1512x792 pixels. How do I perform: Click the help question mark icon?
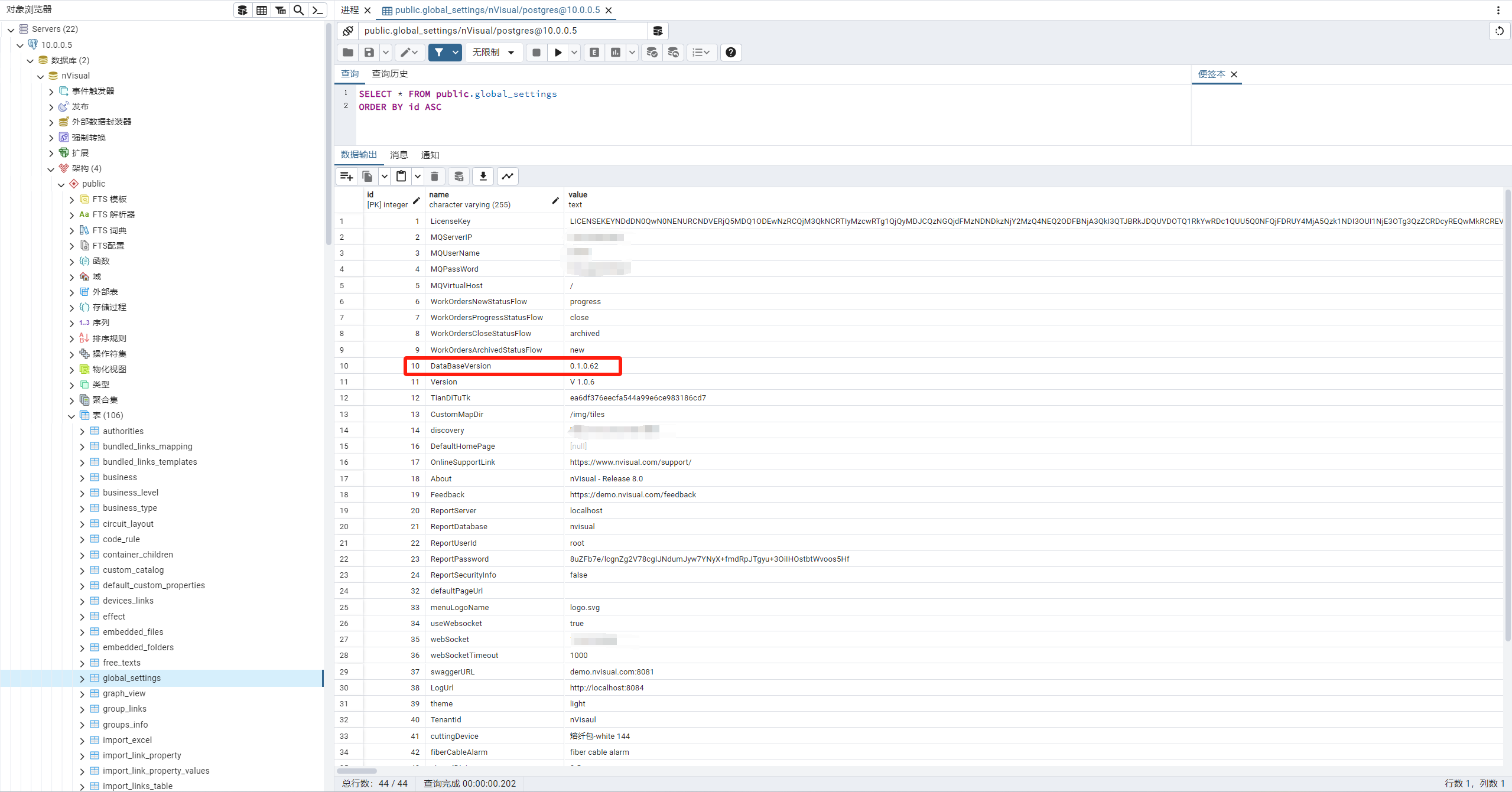point(730,53)
